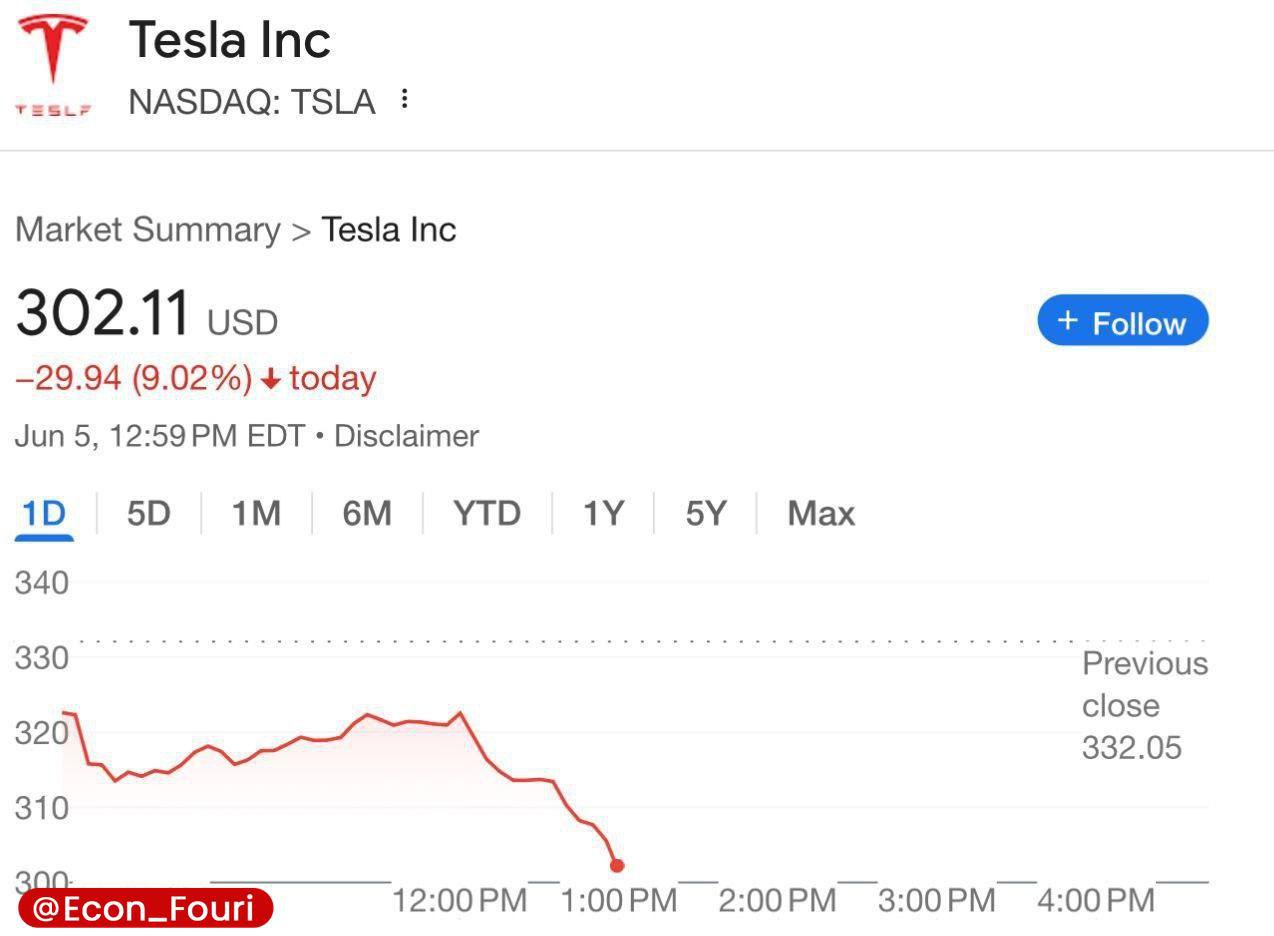Switch to the 5D chart range
The height and width of the screenshot is (936, 1274).
pyautogui.click(x=148, y=514)
